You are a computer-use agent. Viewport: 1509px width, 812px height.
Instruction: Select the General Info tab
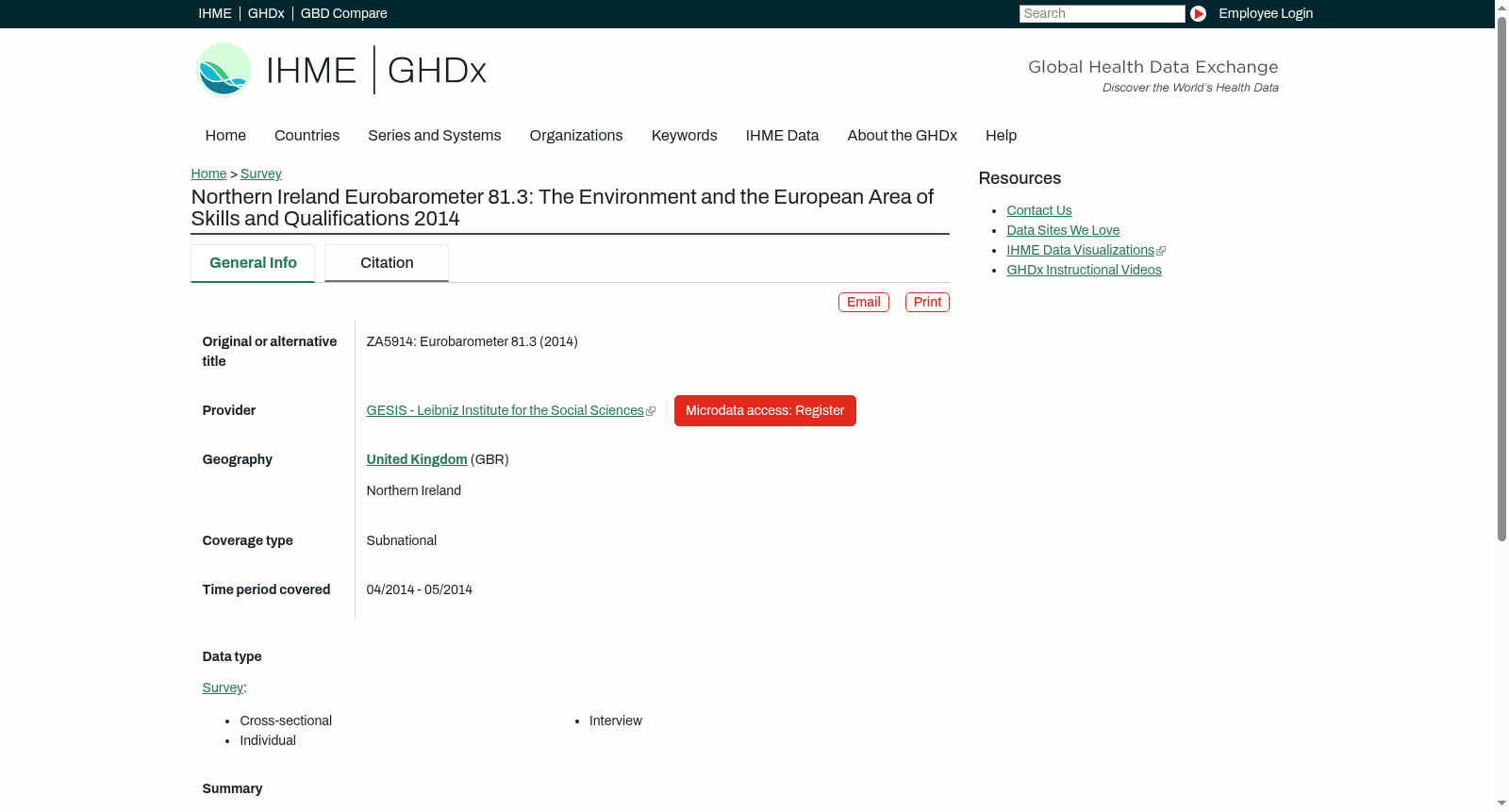[253, 263]
